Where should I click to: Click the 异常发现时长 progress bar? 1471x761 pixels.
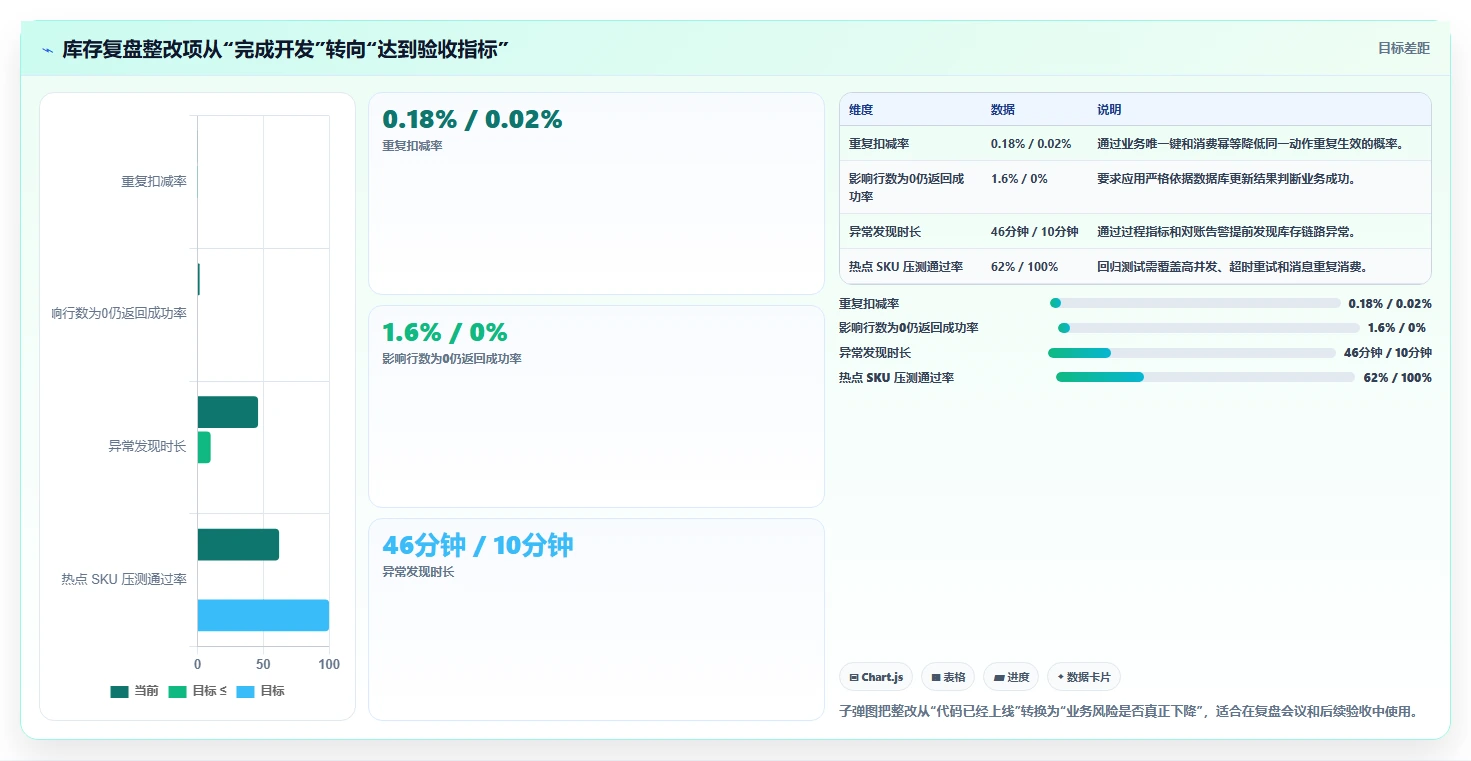click(x=1192, y=353)
